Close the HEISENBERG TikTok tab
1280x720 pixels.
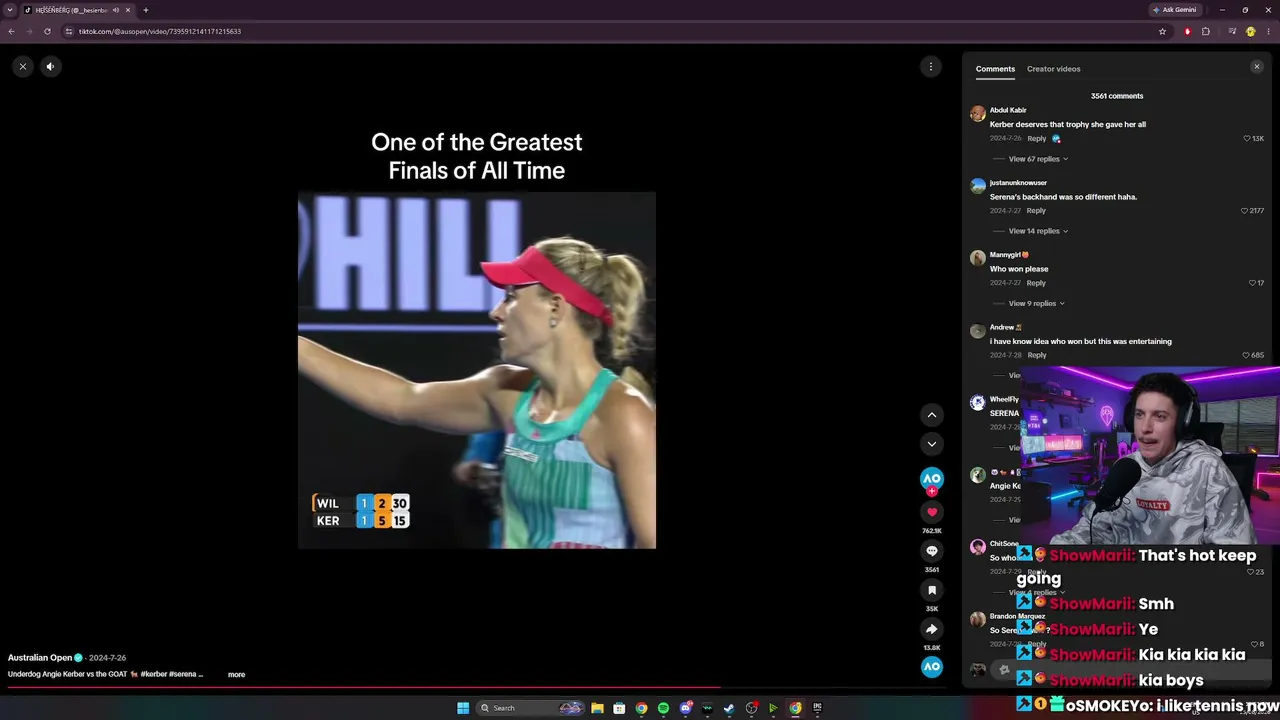128,10
